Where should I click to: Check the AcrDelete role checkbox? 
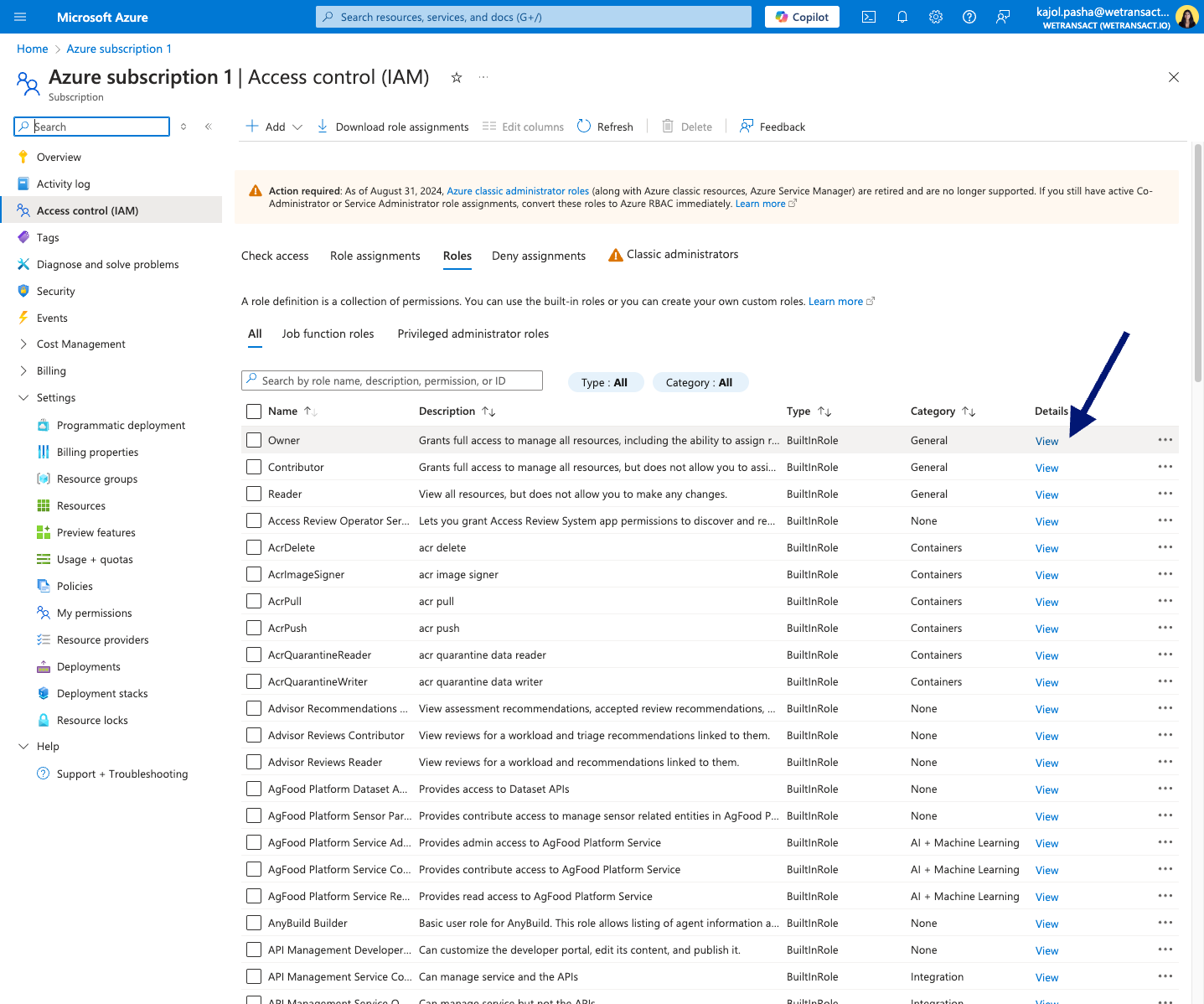pos(254,547)
